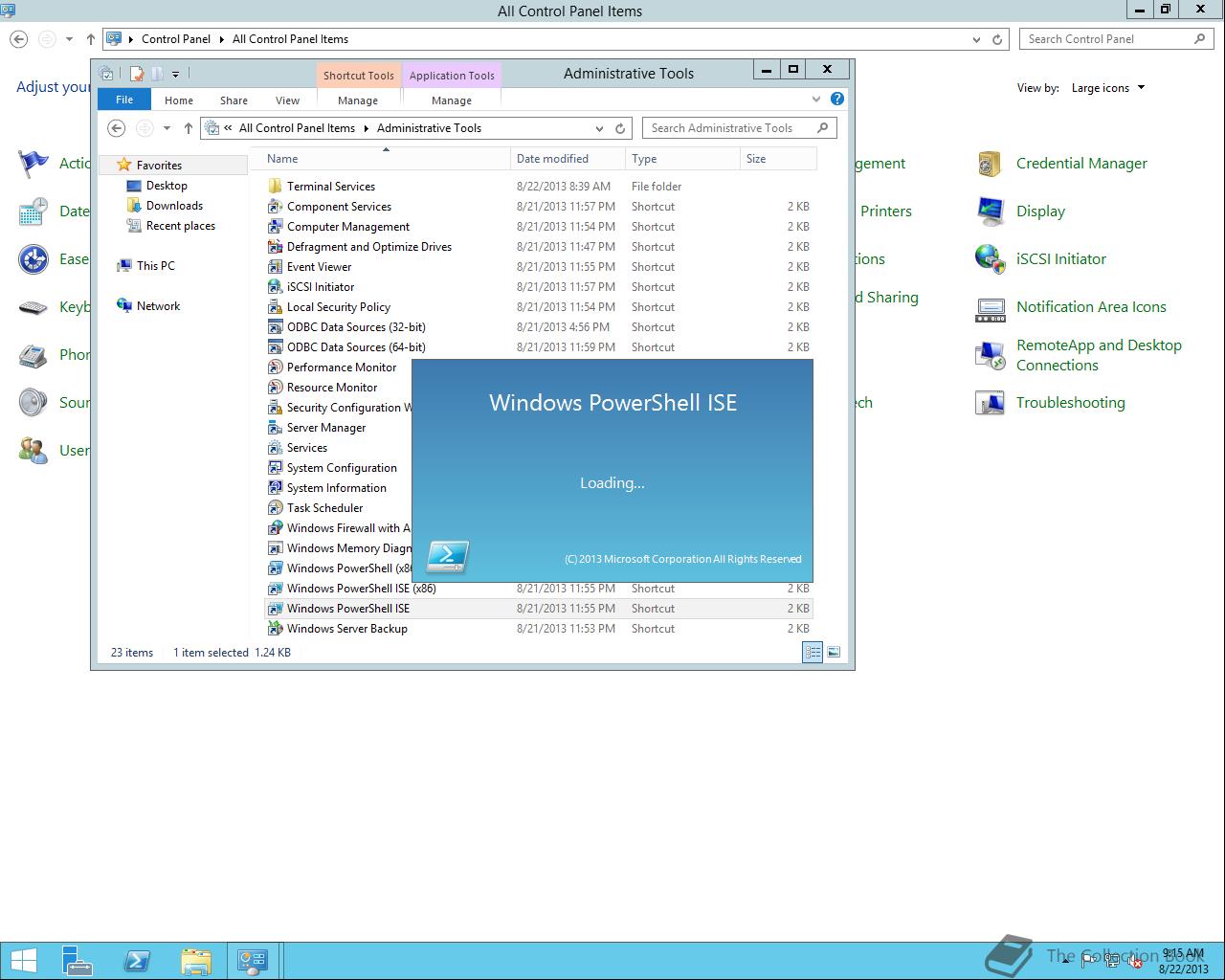
Task: Open recent locations dropdown in Control Panel
Action: pyautogui.click(x=69, y=39)
